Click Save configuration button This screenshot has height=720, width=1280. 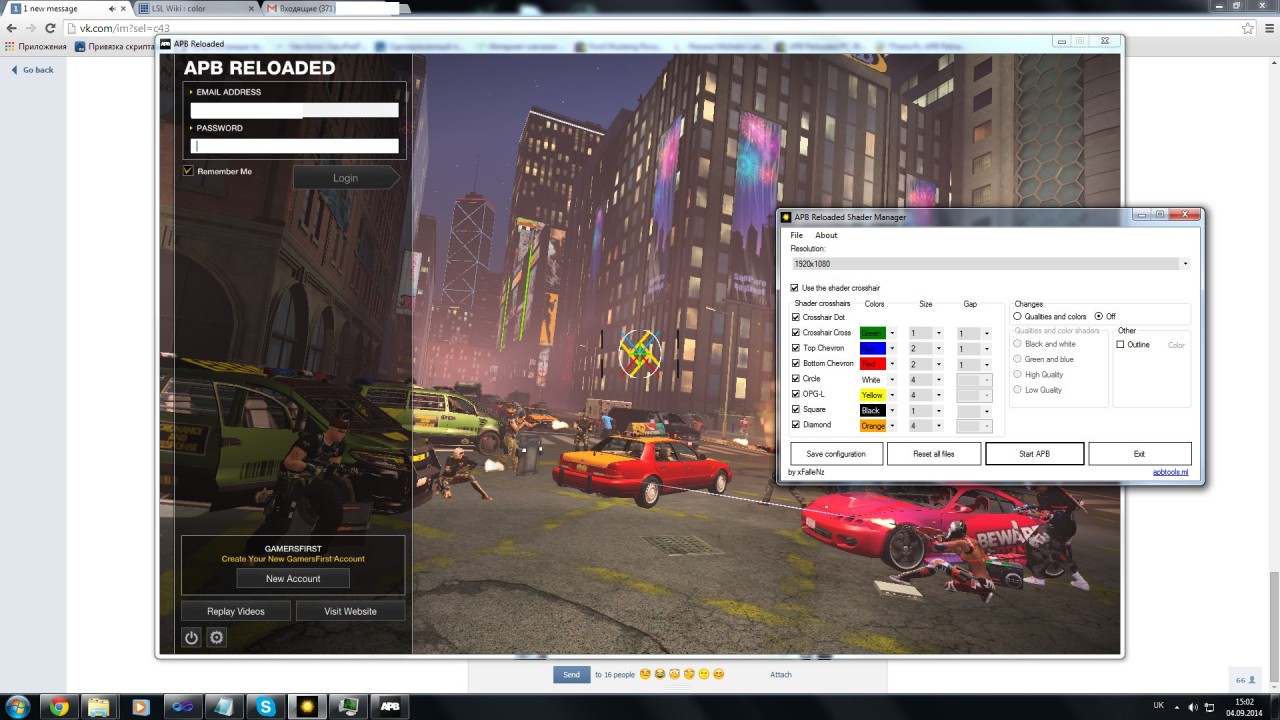[836, 454]
